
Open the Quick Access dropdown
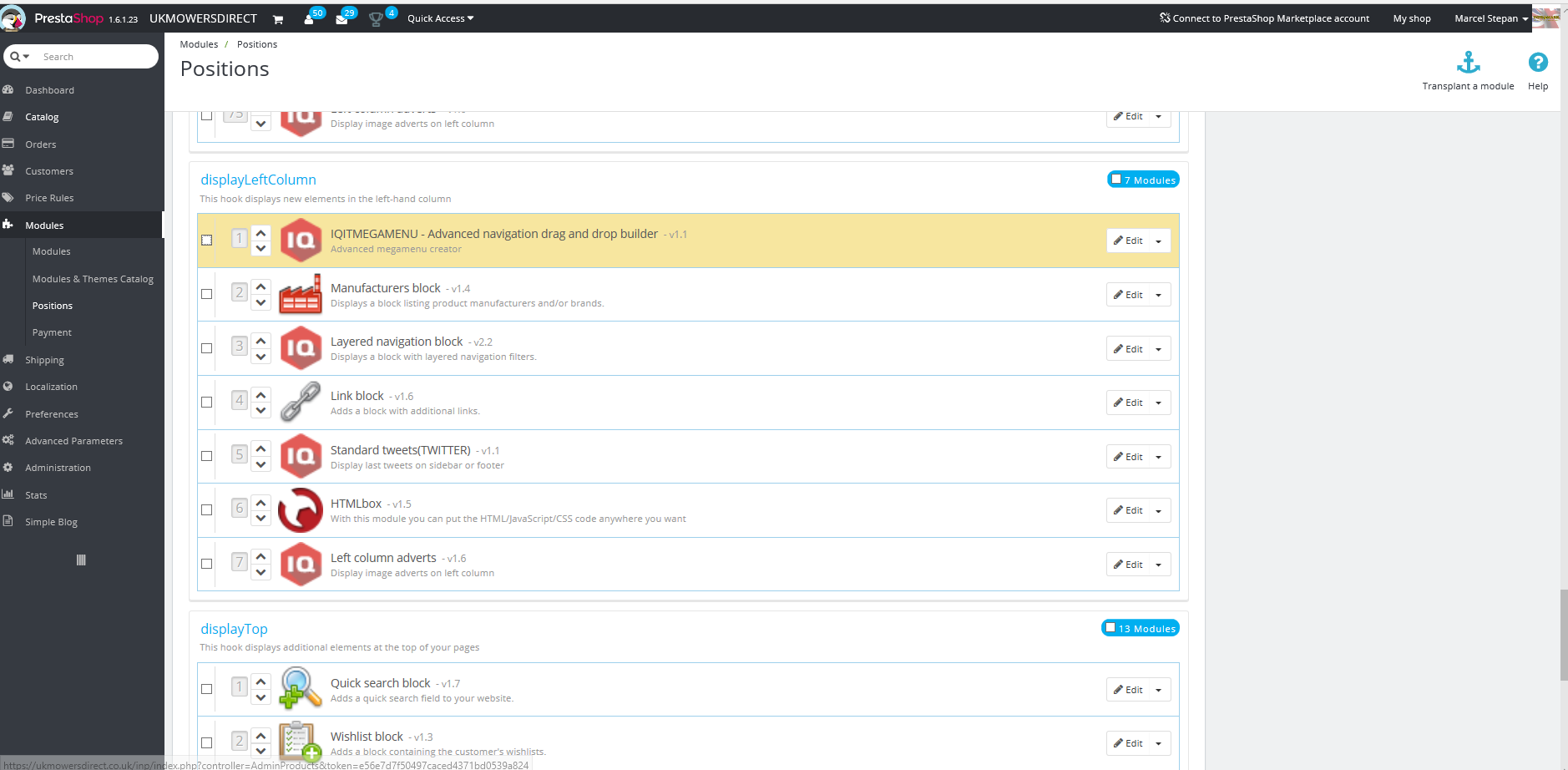(440, 18)
